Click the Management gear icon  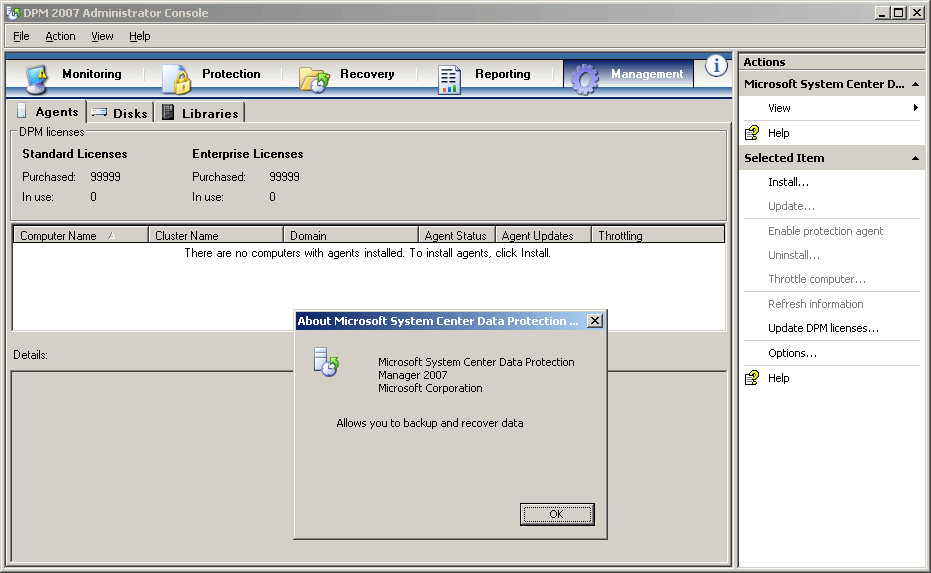[x=585, y=79]
